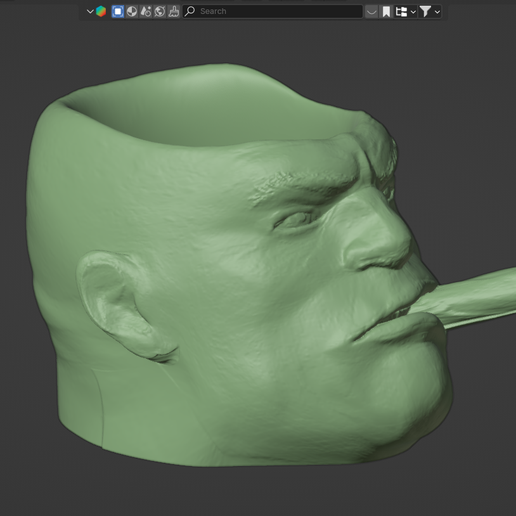
Task: Click the Search input field
Action: click(x=272, y=11)
